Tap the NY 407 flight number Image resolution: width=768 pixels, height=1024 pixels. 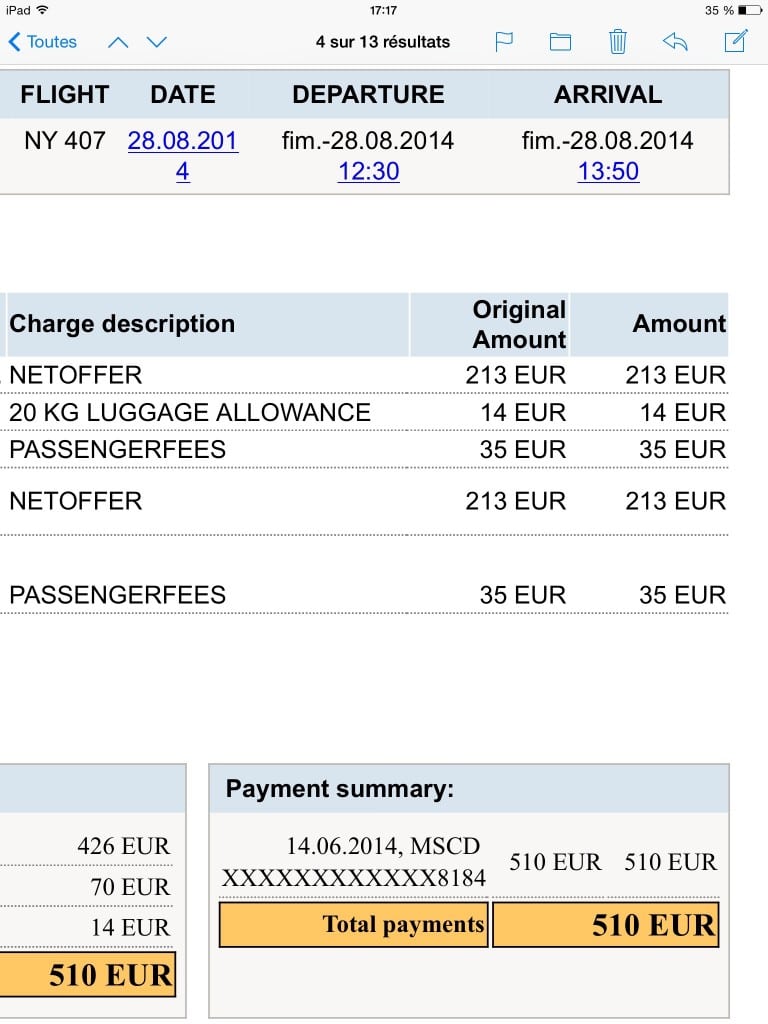coord(65,141)
